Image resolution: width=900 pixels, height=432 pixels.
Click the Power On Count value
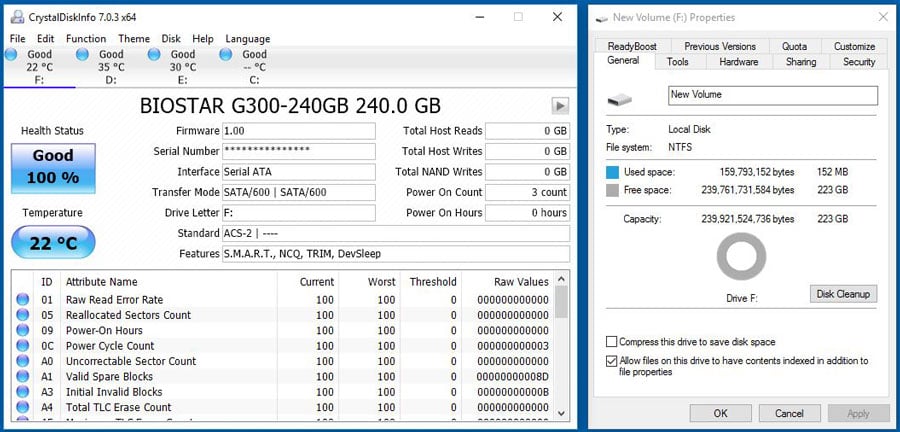(x=527, y=192)
